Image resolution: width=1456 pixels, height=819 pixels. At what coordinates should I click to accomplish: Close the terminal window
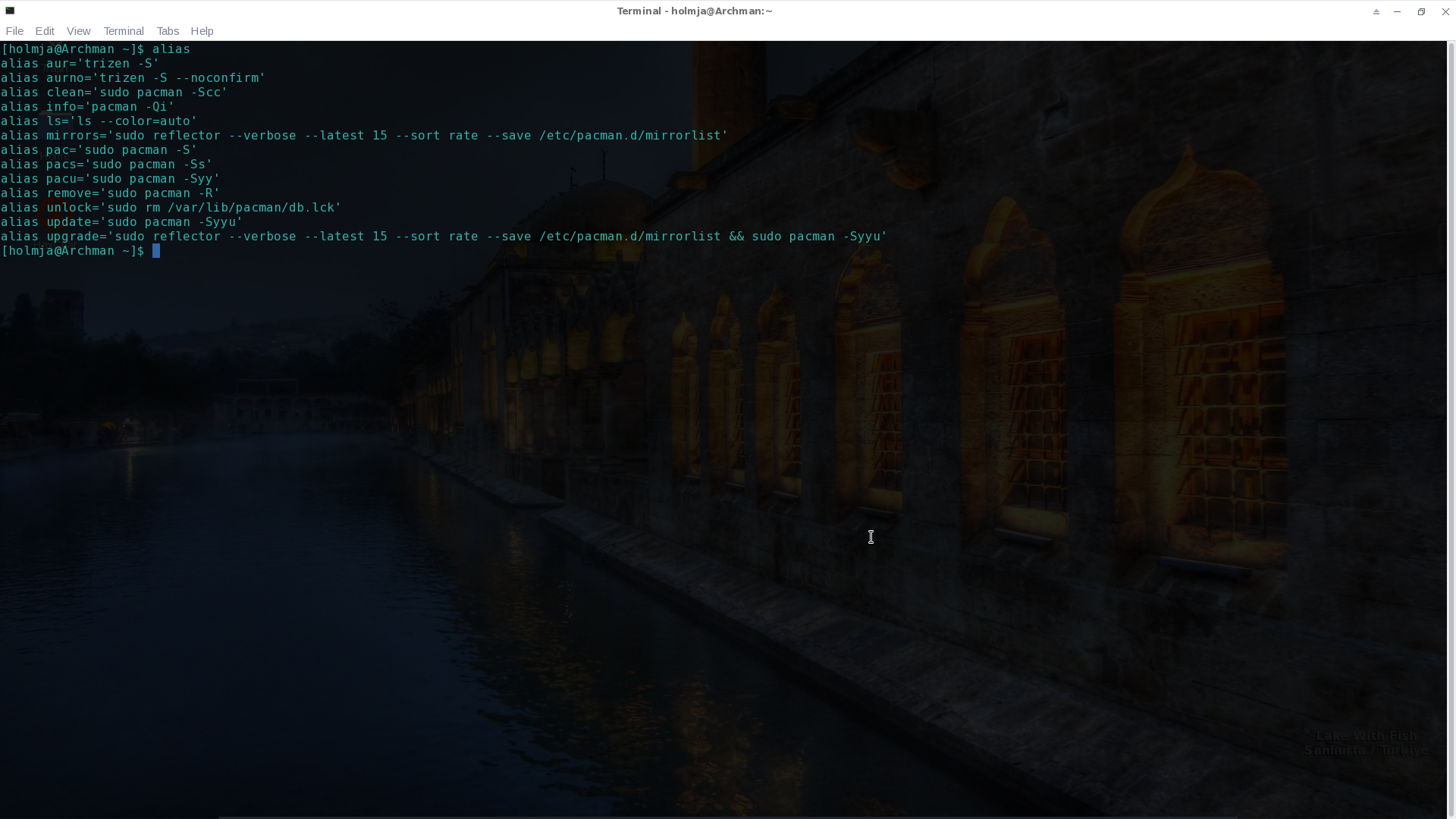1445,11
